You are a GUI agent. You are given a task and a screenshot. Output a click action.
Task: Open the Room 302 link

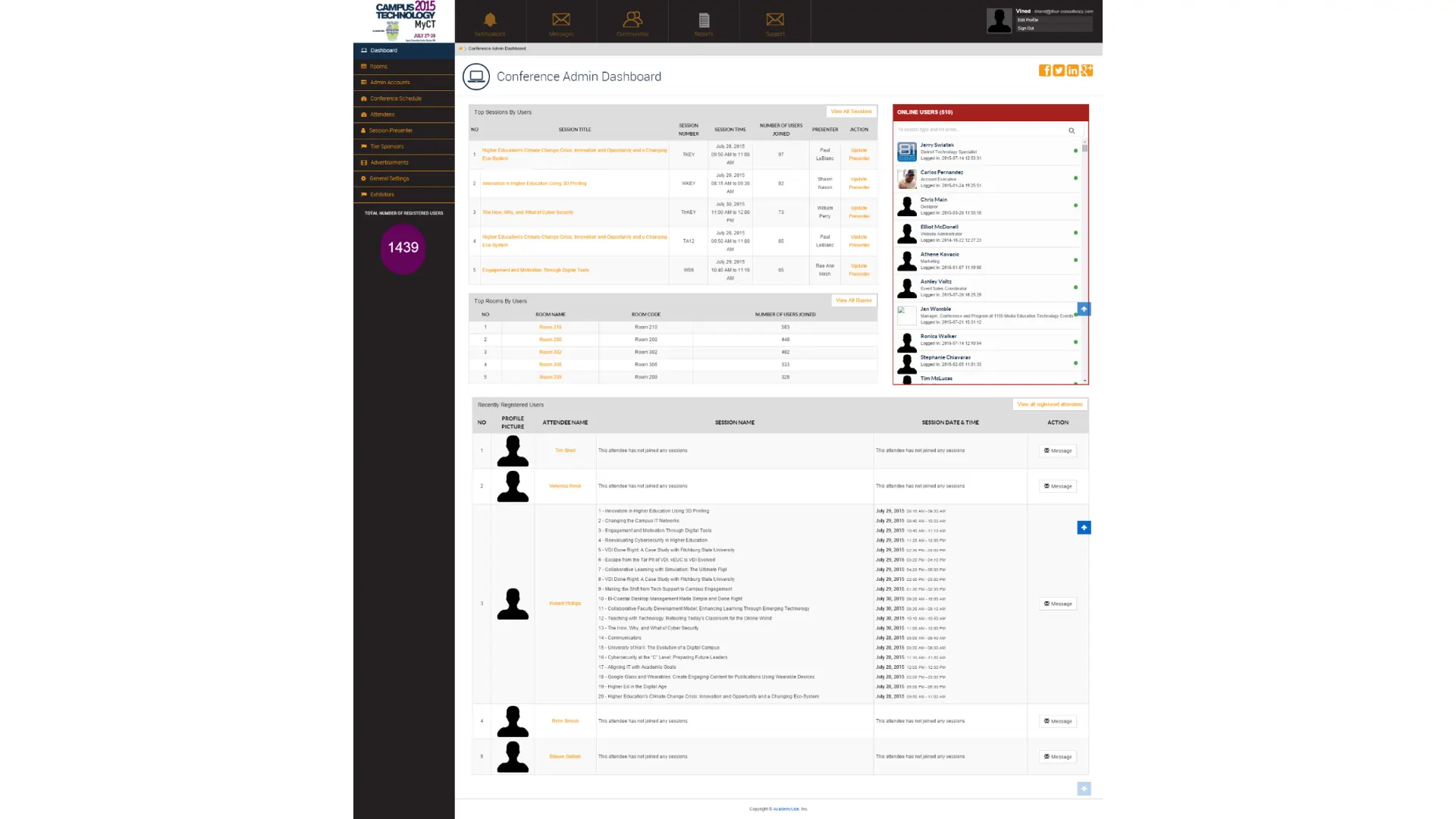(551, 353)
